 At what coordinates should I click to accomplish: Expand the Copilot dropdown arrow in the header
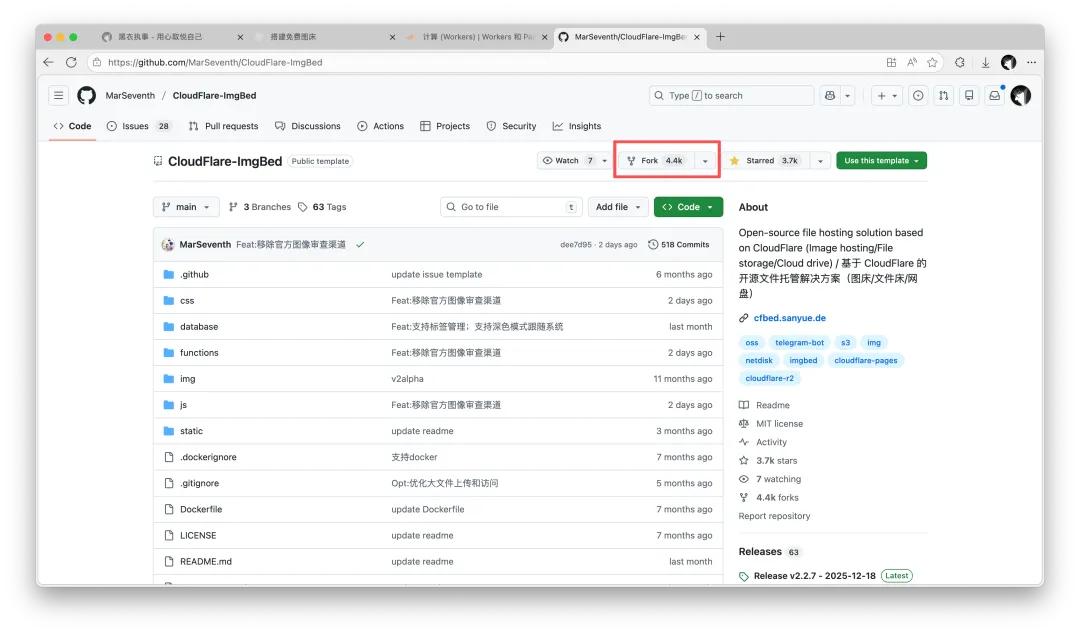[x=848, y=96]
